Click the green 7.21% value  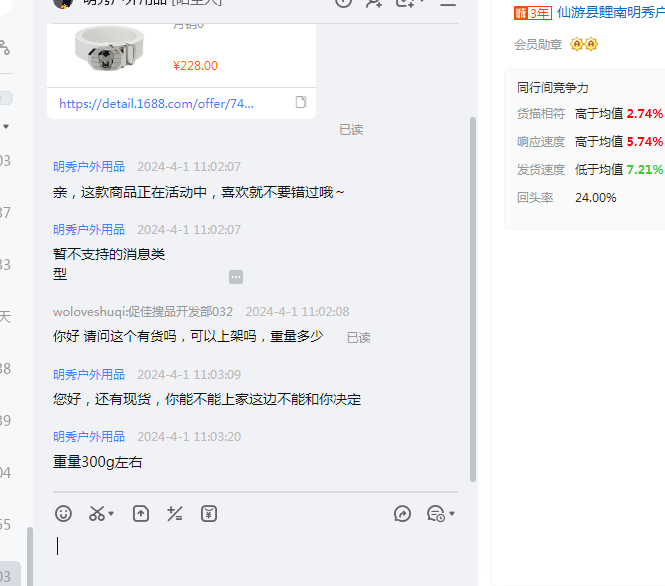[645, 170]
